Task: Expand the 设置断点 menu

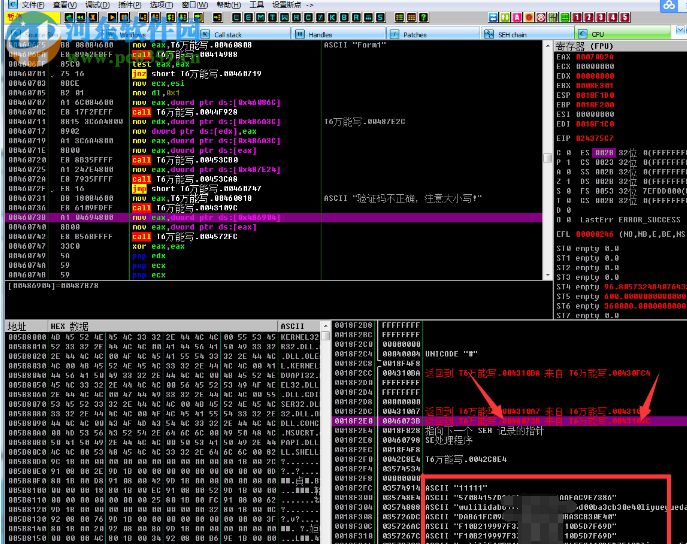Action: [286, 5]
